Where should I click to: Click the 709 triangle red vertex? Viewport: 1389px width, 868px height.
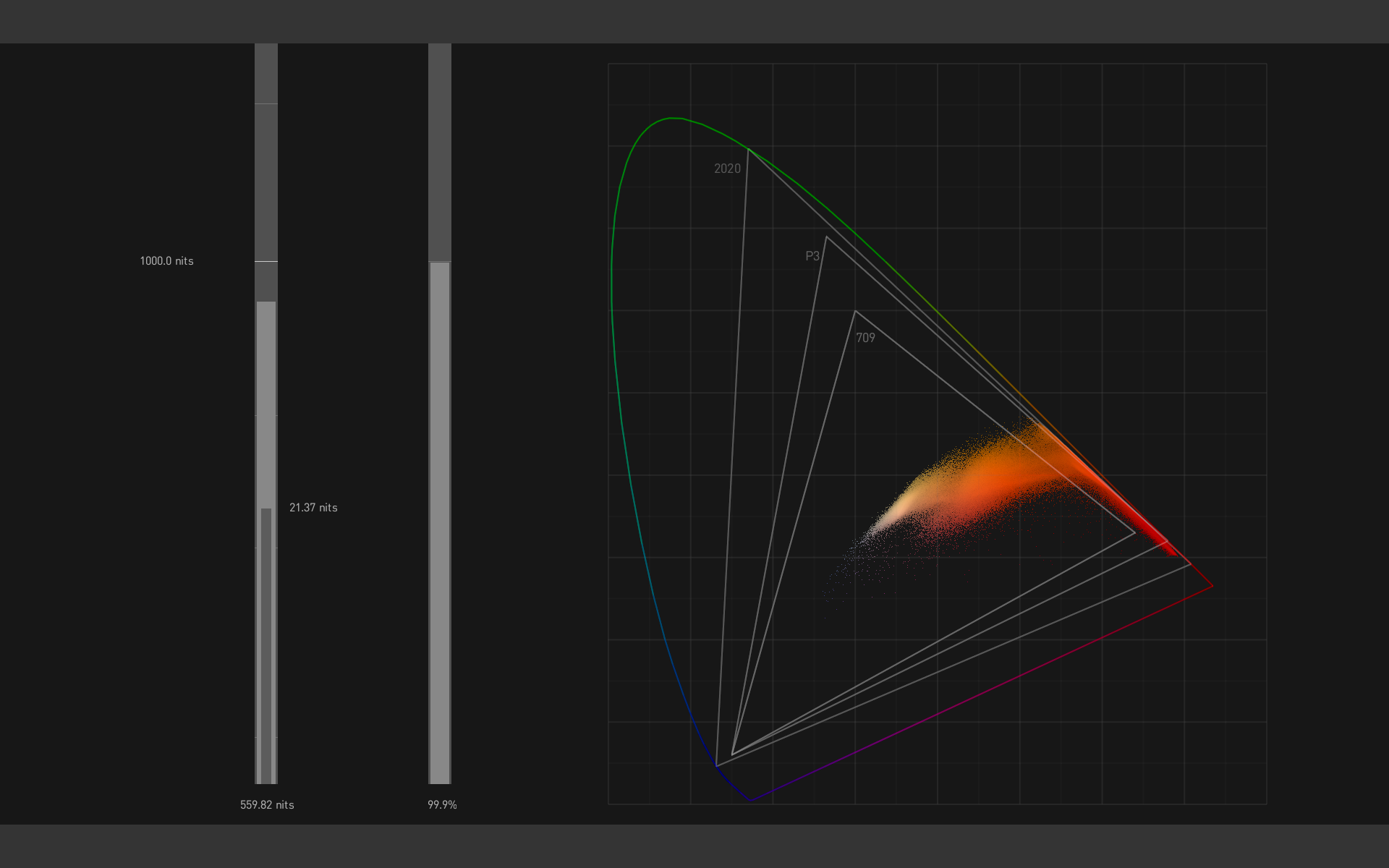click(1135, 533)
